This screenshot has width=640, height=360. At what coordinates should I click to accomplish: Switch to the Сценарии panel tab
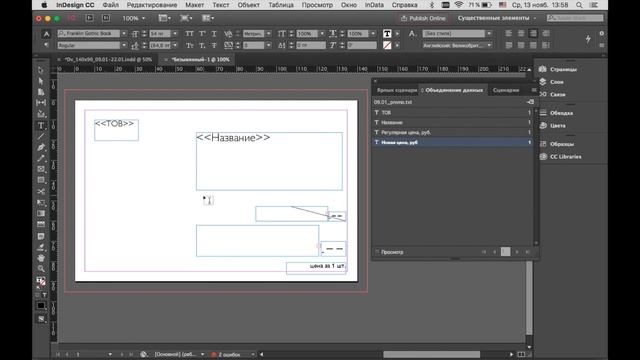pyautogui.click(x=505, y=90)
